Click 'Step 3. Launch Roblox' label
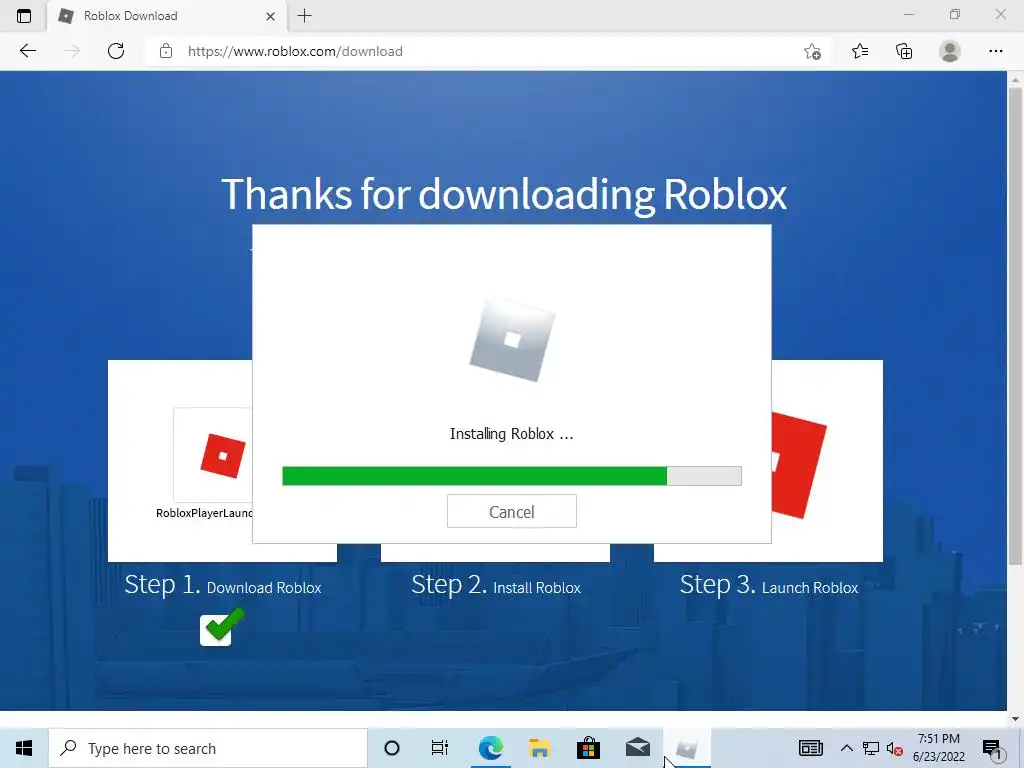1024x768 pixels. click(x=769, y=585)
